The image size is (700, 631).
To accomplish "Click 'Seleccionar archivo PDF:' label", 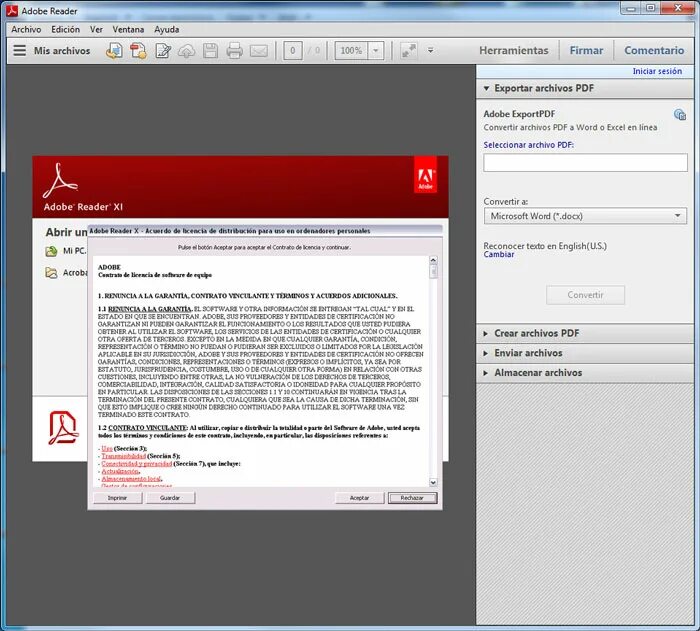I will pyautogui.click(x=529, y=145).
